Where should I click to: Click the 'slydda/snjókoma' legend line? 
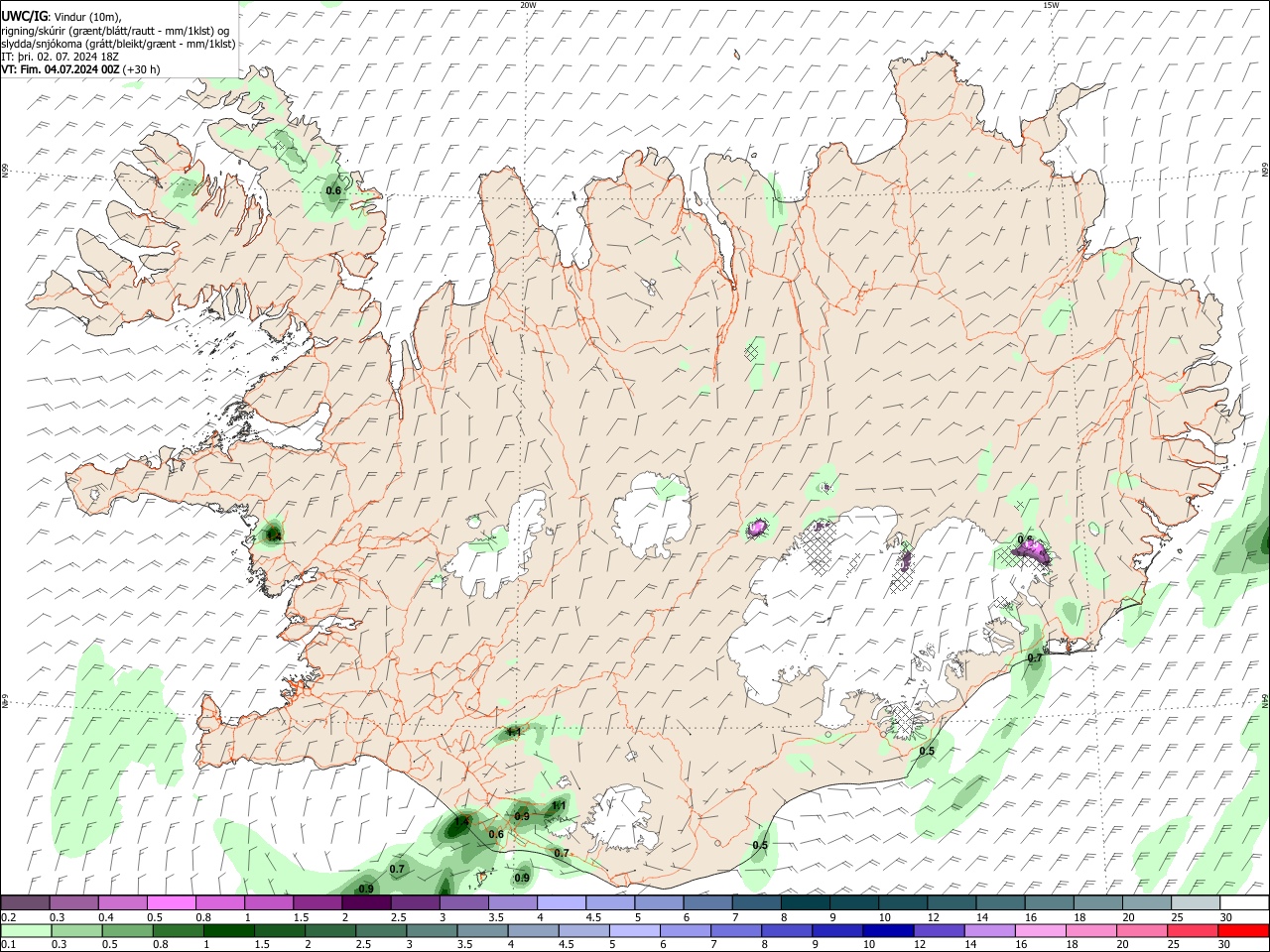coord(118,44)
